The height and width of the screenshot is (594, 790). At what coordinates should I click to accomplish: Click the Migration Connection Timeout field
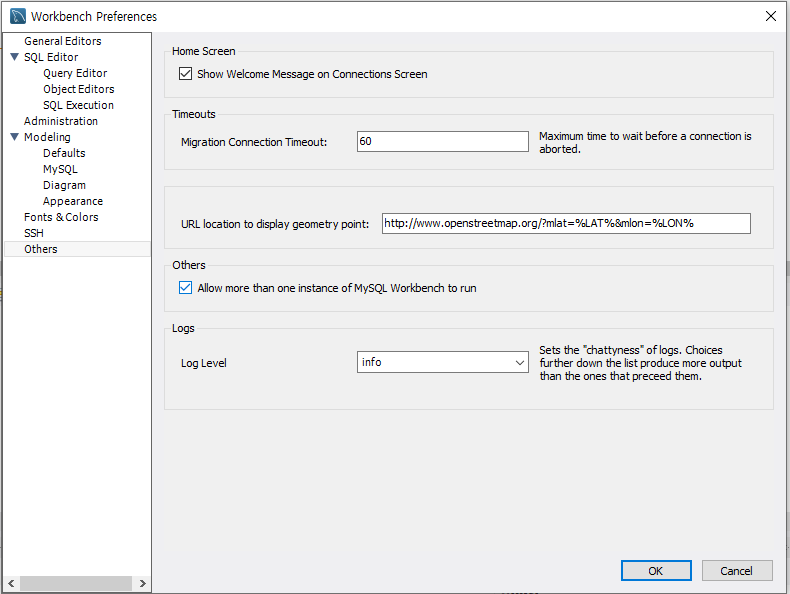coord(442,142)
